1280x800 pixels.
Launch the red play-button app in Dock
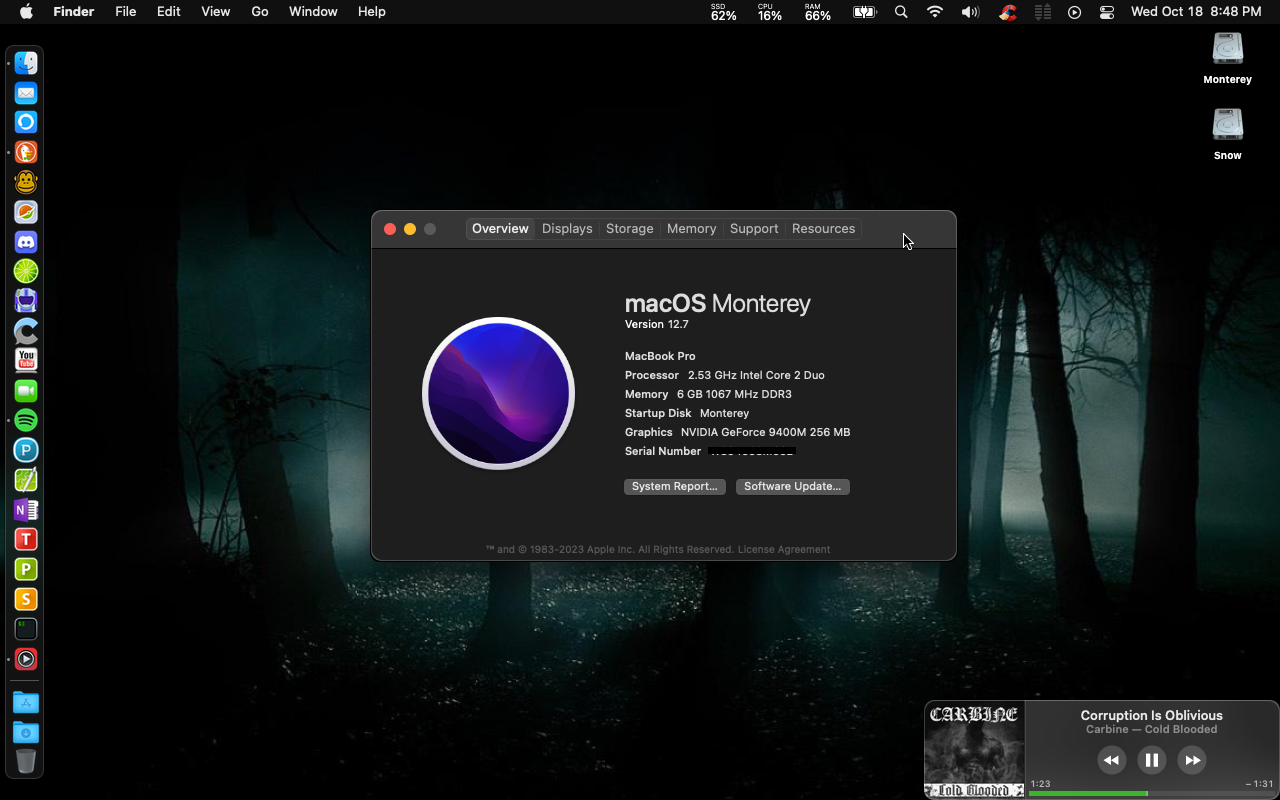point(26,659)
